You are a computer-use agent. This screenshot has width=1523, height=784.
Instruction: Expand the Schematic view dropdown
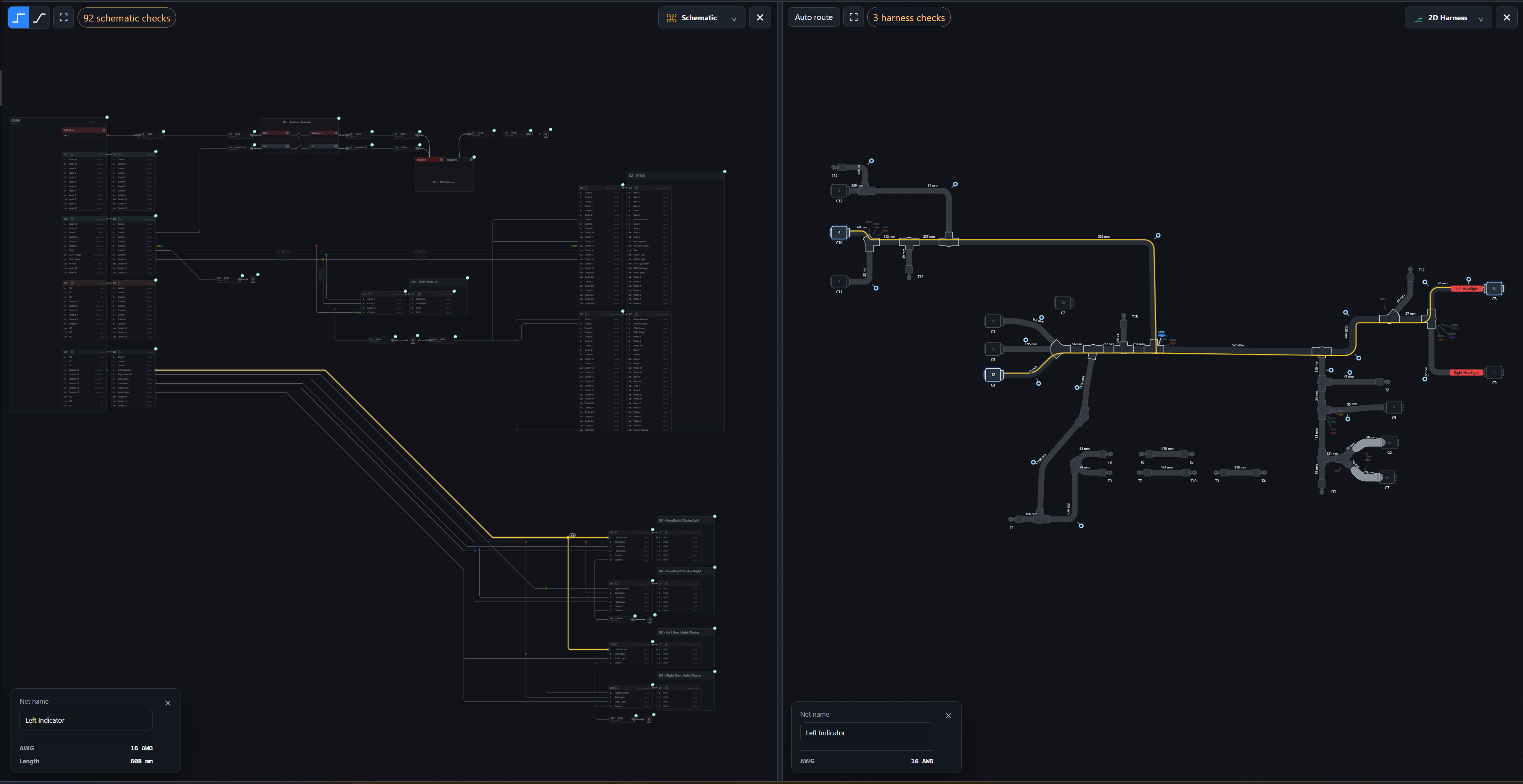[x=701, y=18]
